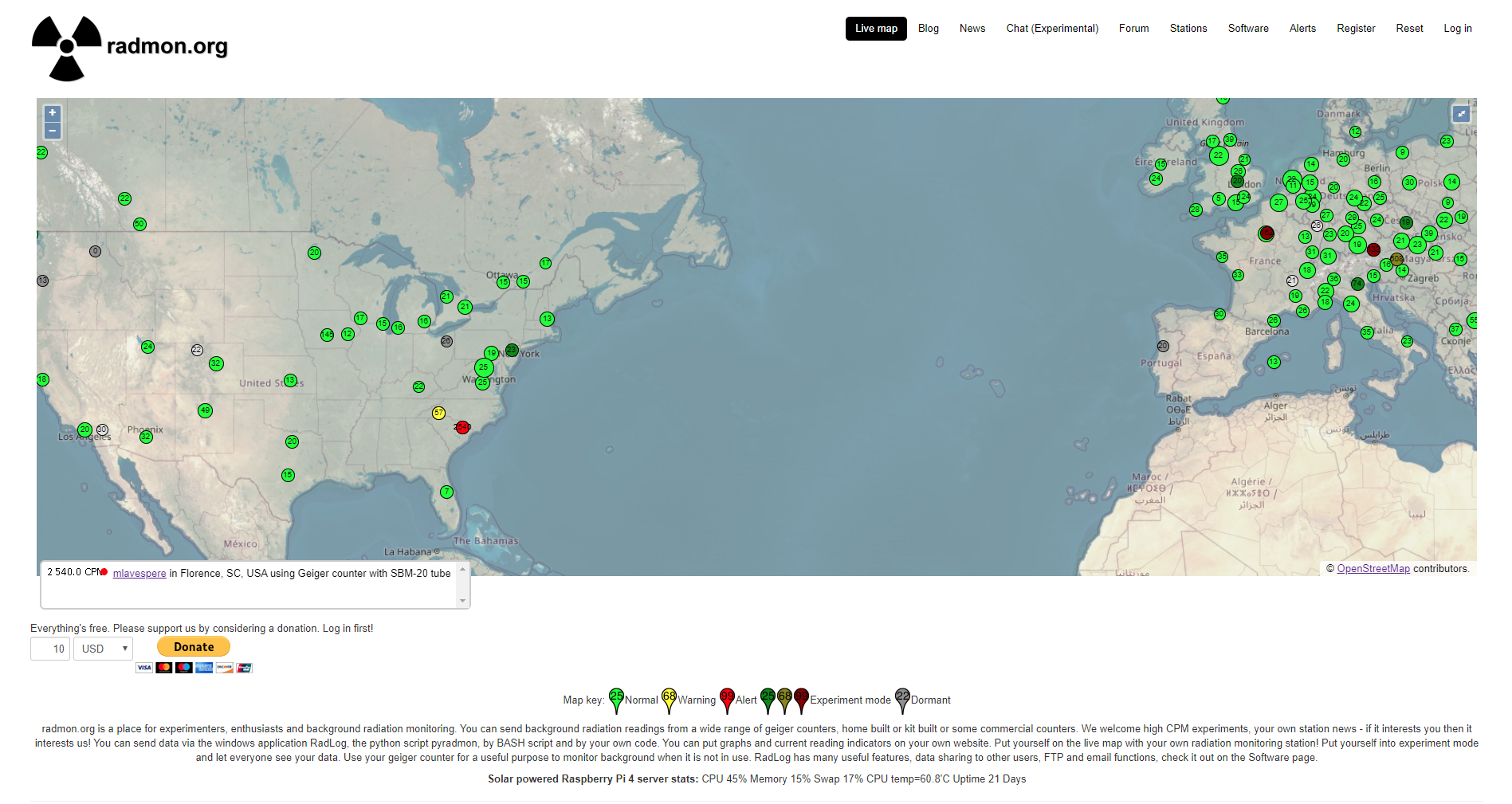Image resolution: width=1512 pixels, height=804 pixels.
Task: Click the station info panel scroll-up arrow
Action: click(x=462, y=570)
